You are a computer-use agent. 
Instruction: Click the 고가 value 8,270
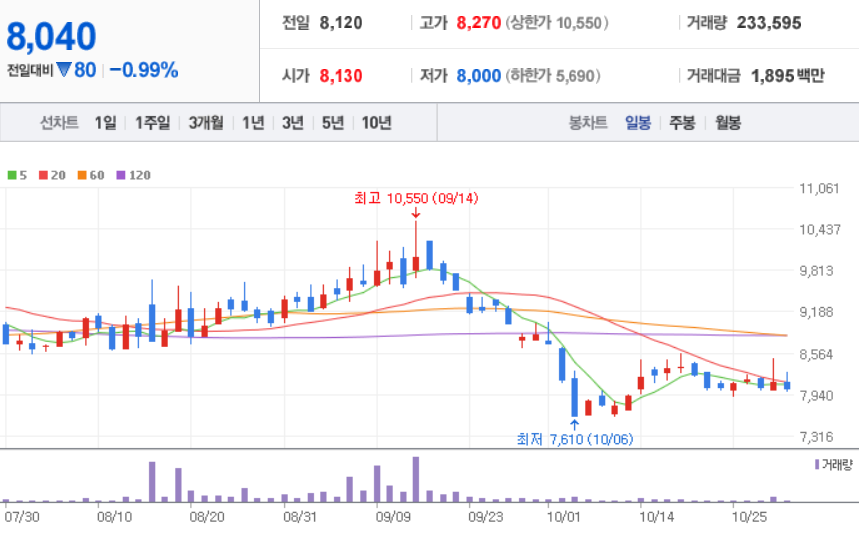click(x=479, y=23)
